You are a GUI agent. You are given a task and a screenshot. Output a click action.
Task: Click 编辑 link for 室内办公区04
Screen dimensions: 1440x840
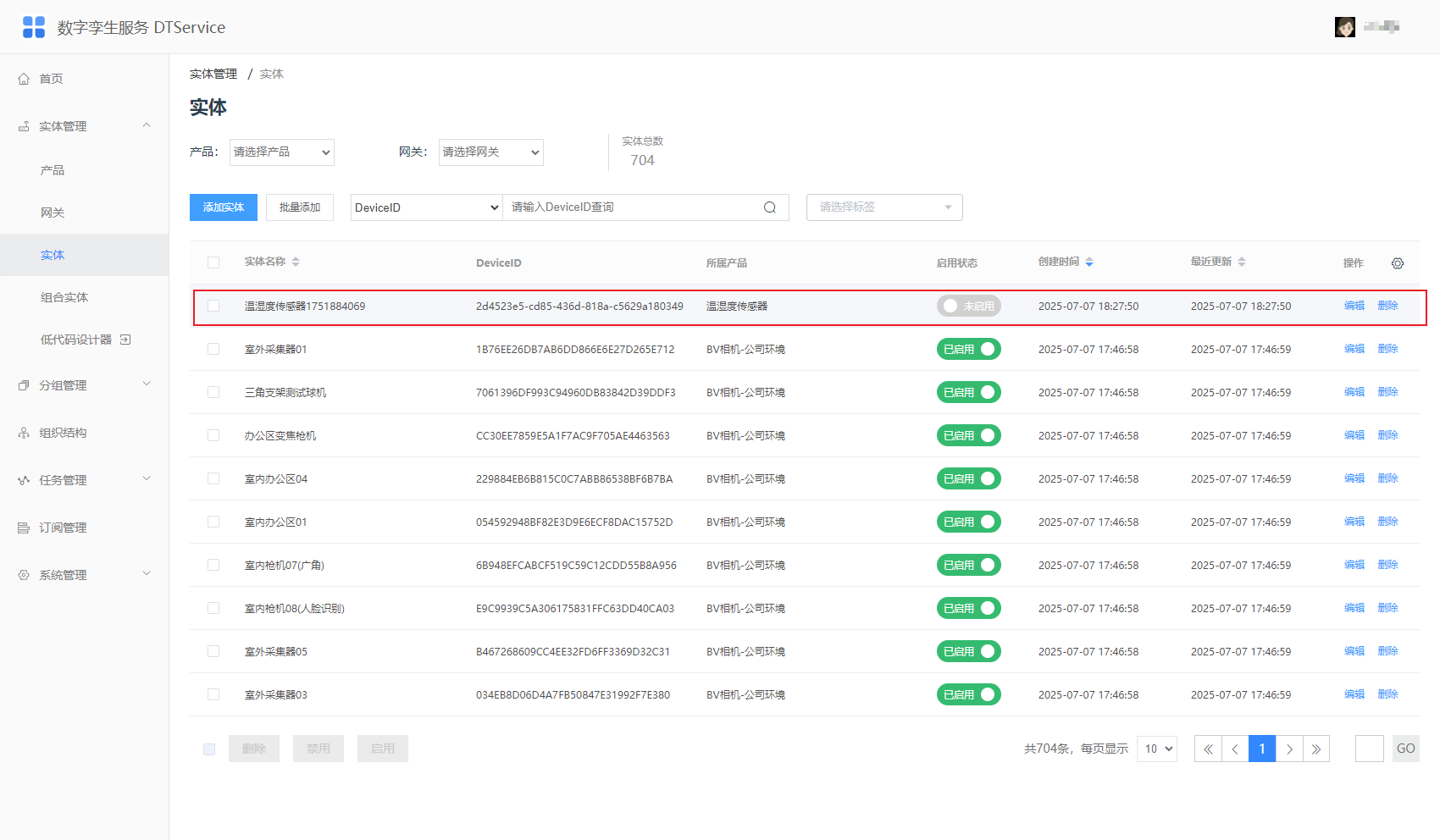(1354, 478)
